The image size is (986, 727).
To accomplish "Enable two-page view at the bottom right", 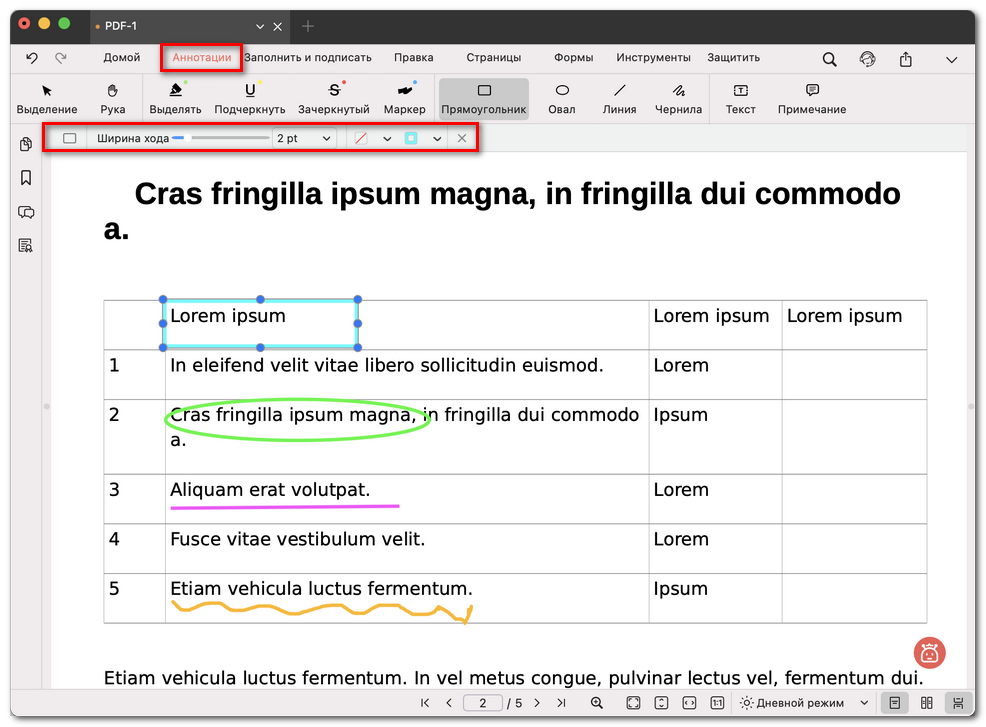I will (x=926, y=703).
